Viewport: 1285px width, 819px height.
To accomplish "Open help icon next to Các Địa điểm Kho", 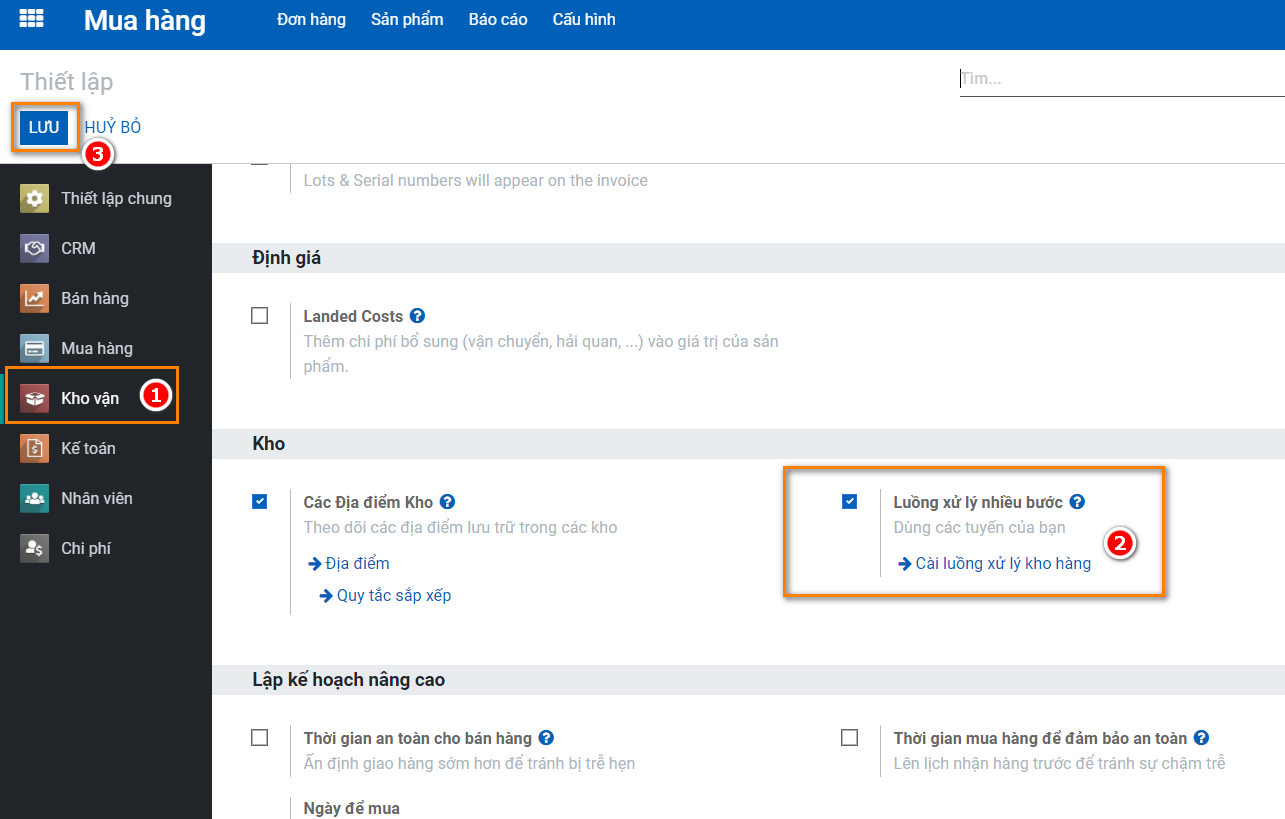I will [x=448, y=502].
